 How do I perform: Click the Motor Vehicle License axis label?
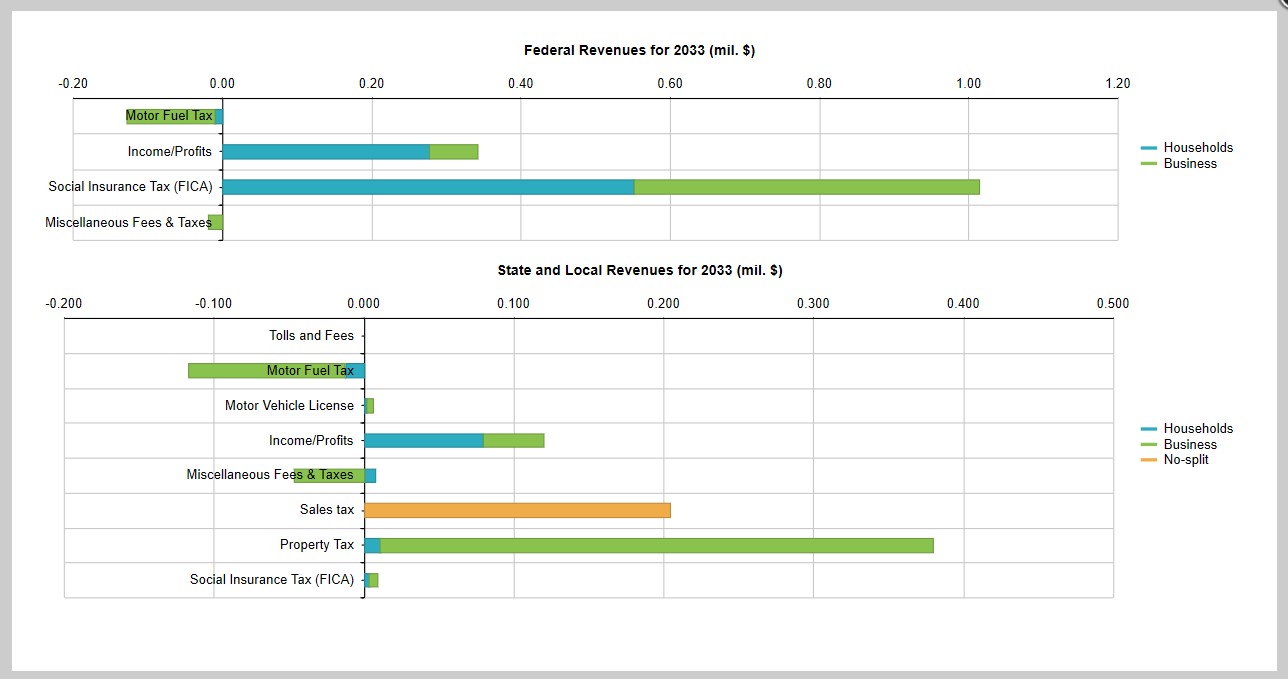pyautogui.click(x=289, y=406)
